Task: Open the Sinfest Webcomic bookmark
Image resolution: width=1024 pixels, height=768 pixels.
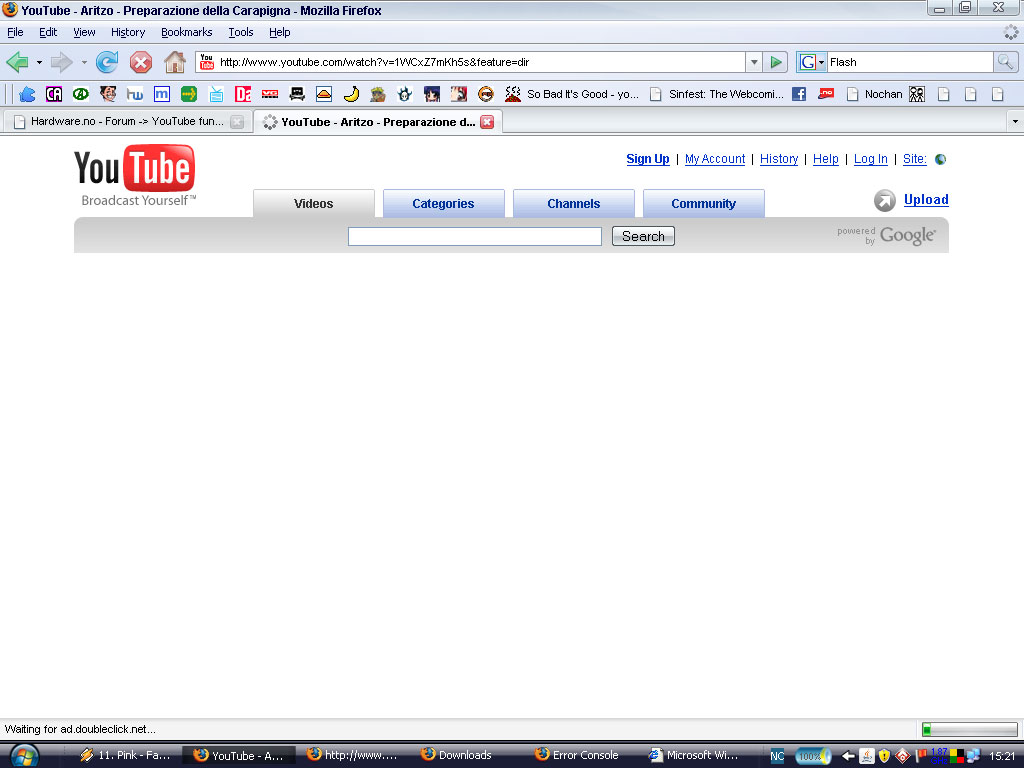Action: pyautogui.click(x=716, y=94)
